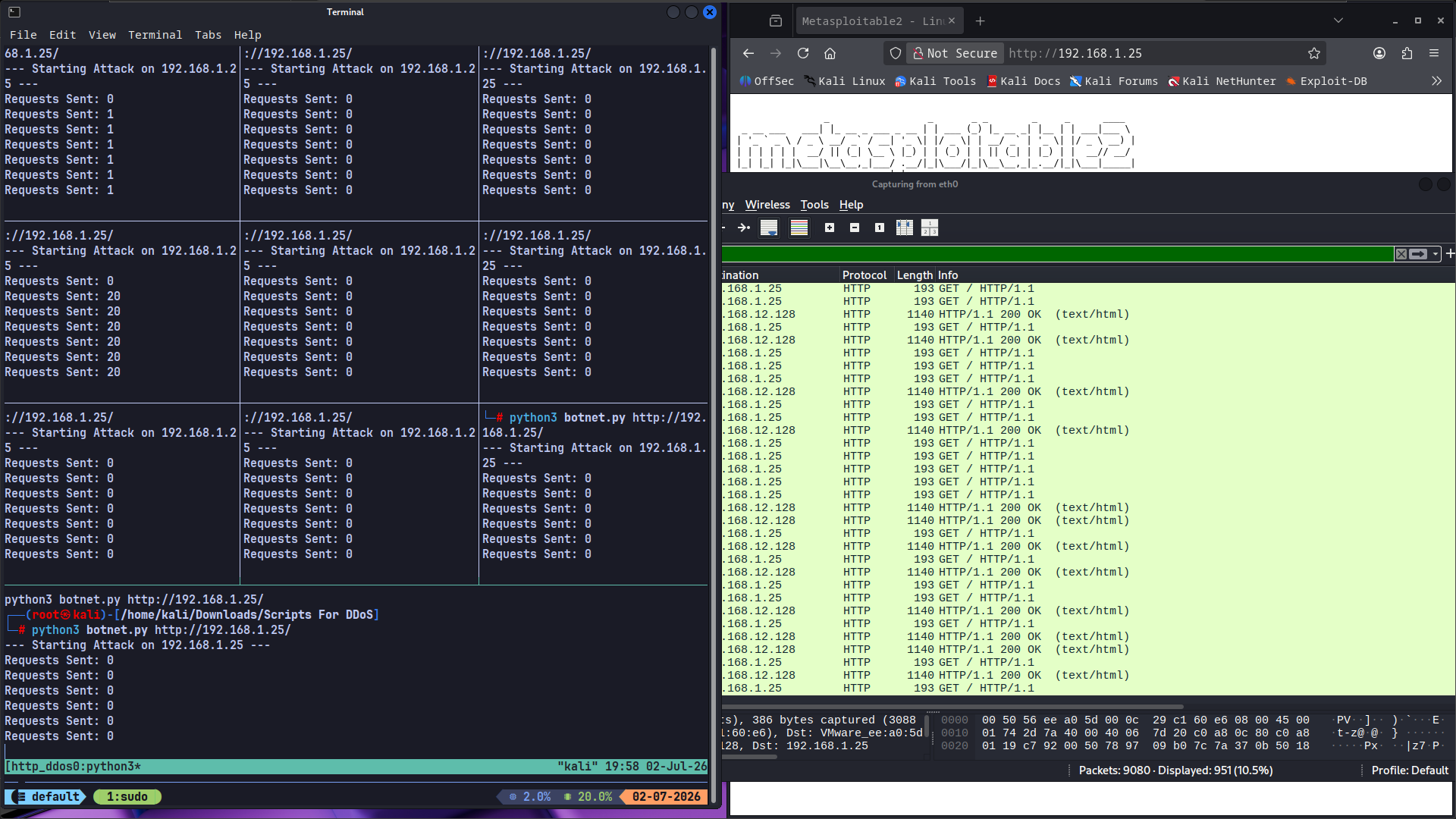Click Packets: 9080 status text
This screenshot has height=819, width=1456.
coord(1175,770)
